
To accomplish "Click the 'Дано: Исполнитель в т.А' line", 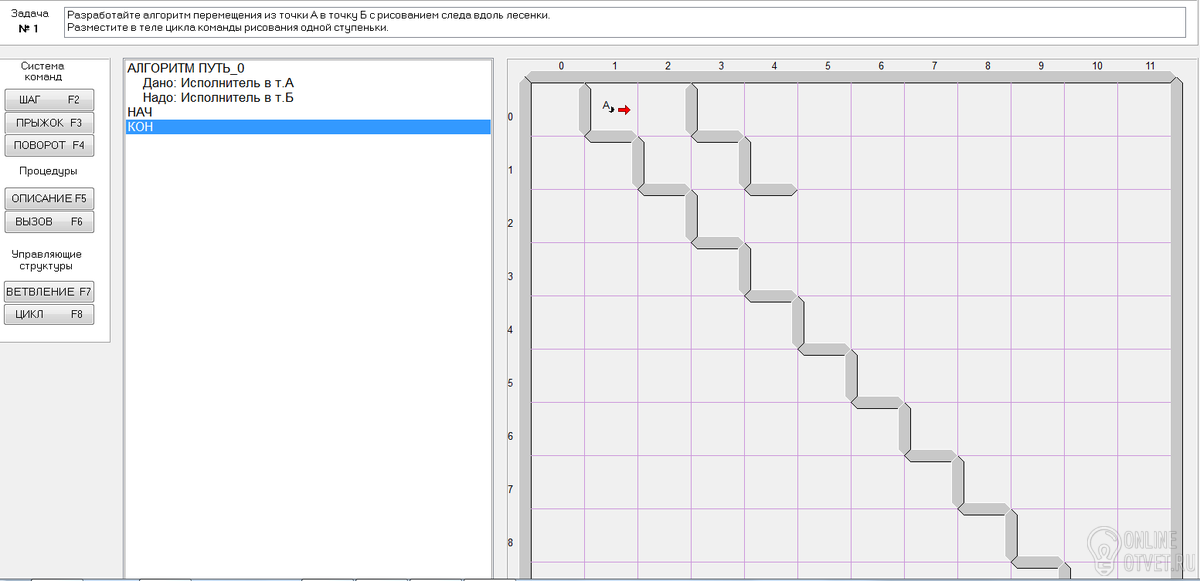I will (x=217, y=83).
